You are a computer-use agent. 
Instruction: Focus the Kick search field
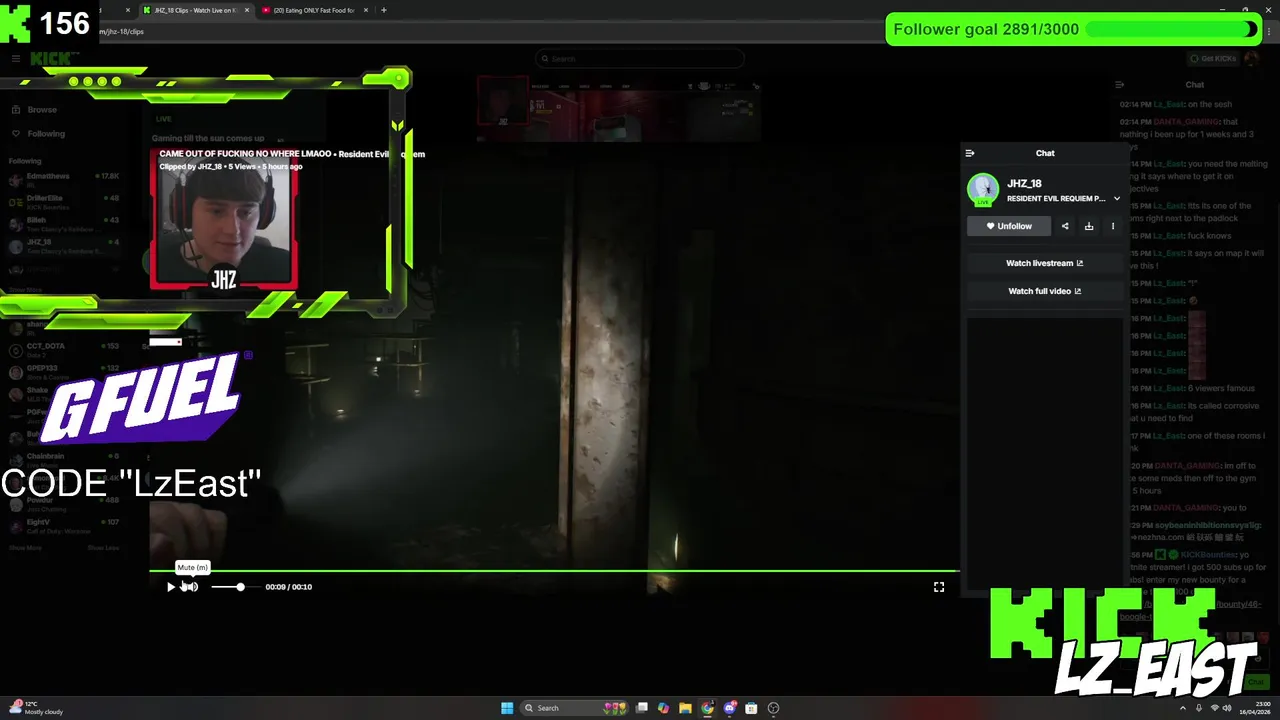click(640, 59)
